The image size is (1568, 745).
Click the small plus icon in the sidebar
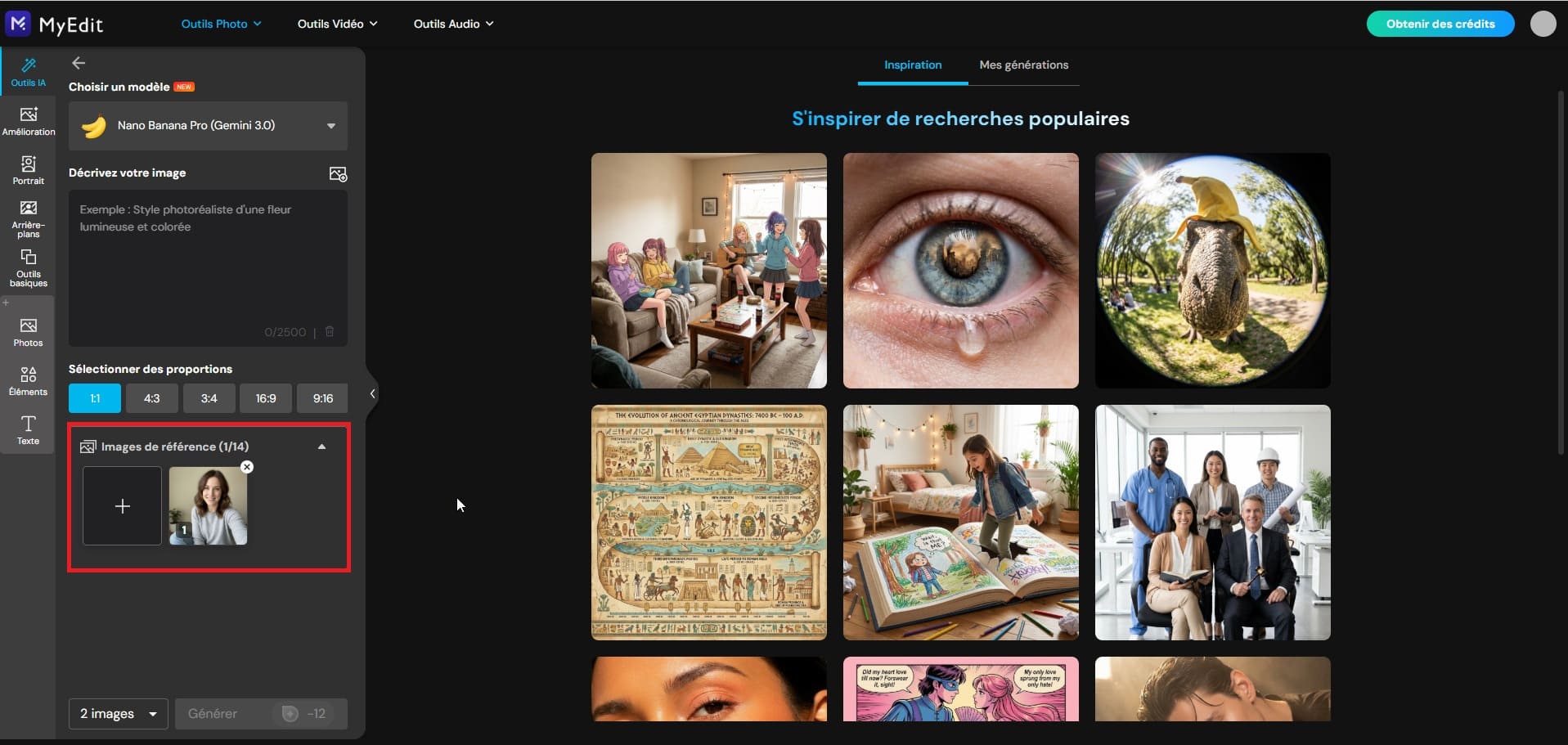(6, 303)
